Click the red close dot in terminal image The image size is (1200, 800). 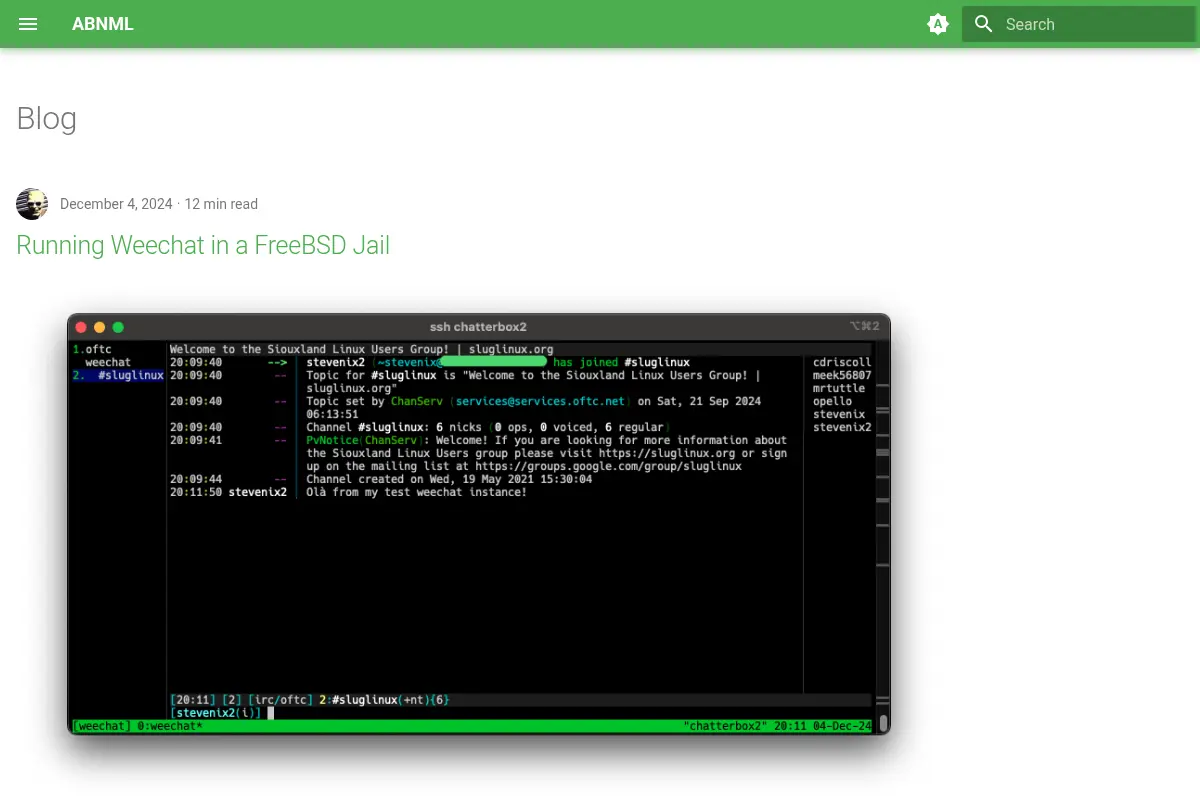81,327
